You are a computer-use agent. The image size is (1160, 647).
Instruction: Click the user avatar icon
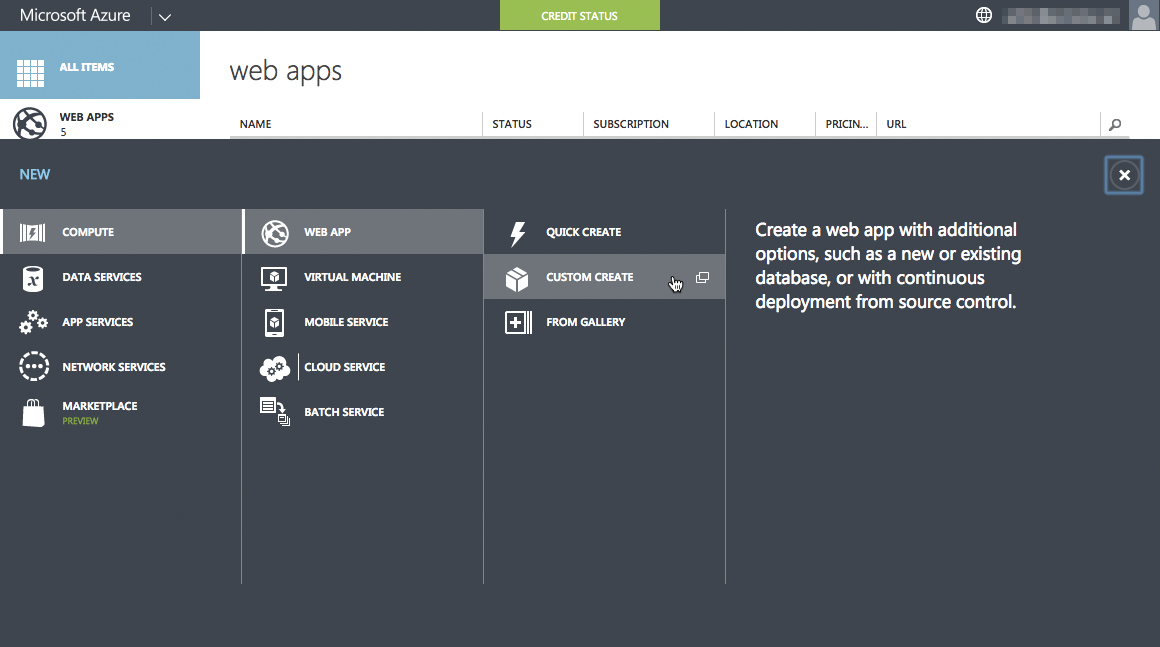tap(1144, 16)
